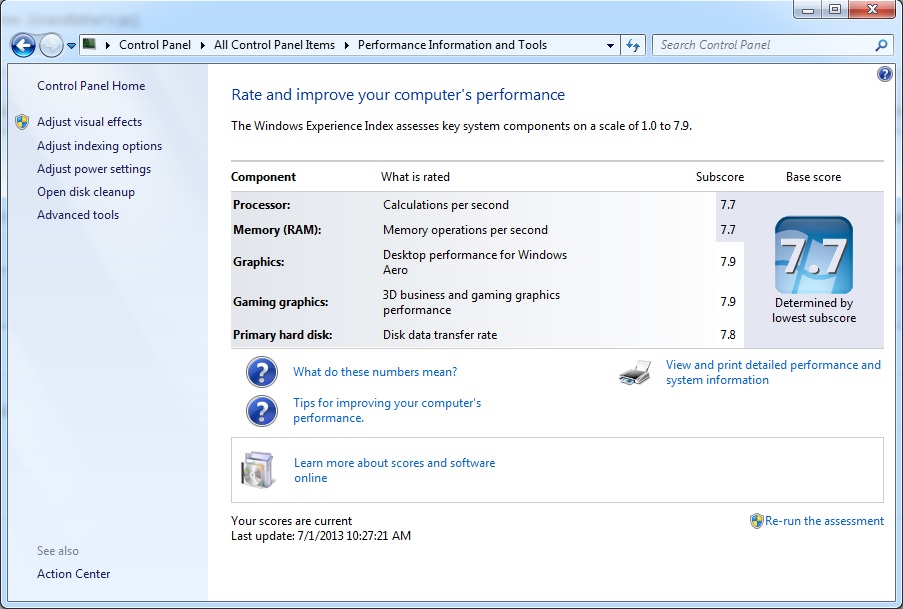Click the What is rated column header
Image resolution: width=903 pixels, height=609 pixels.
pos(415,177)
